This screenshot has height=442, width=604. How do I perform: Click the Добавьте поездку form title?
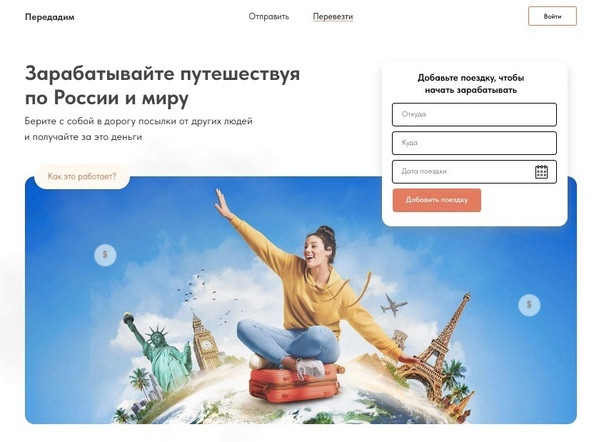pyautogui.click(x=470, y=84)
